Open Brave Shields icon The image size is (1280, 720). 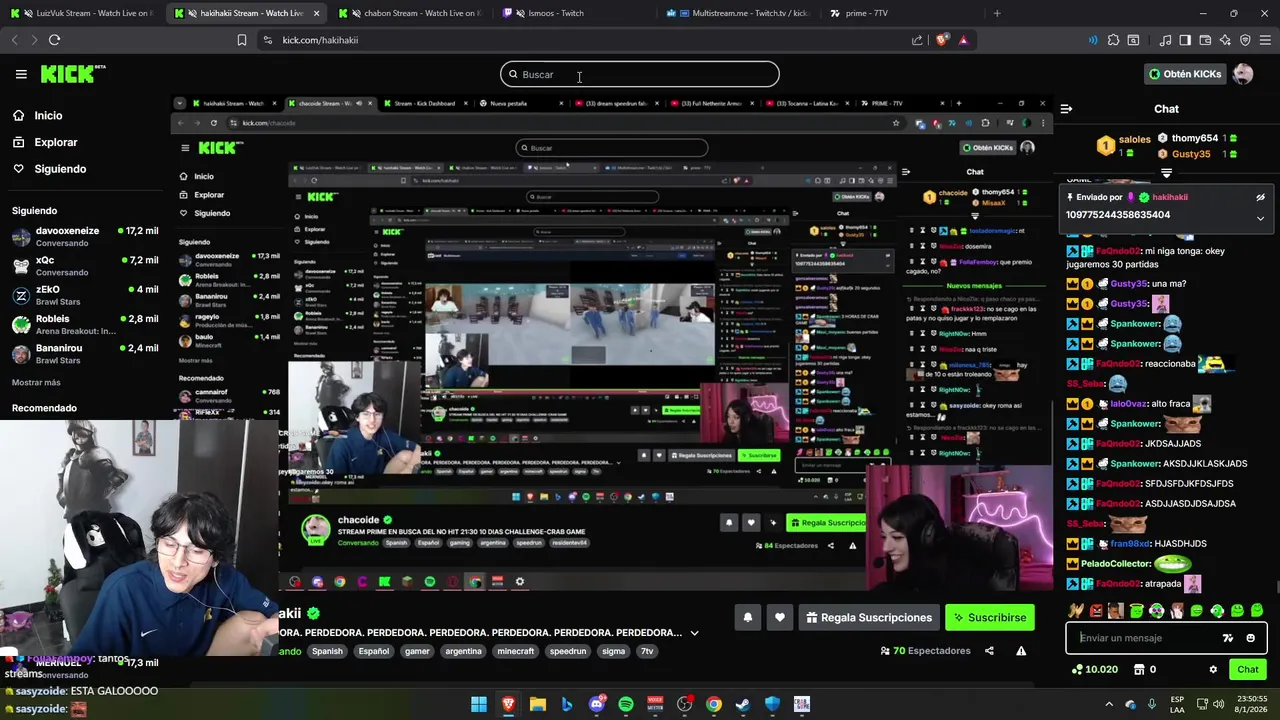(x=942, y=40)
